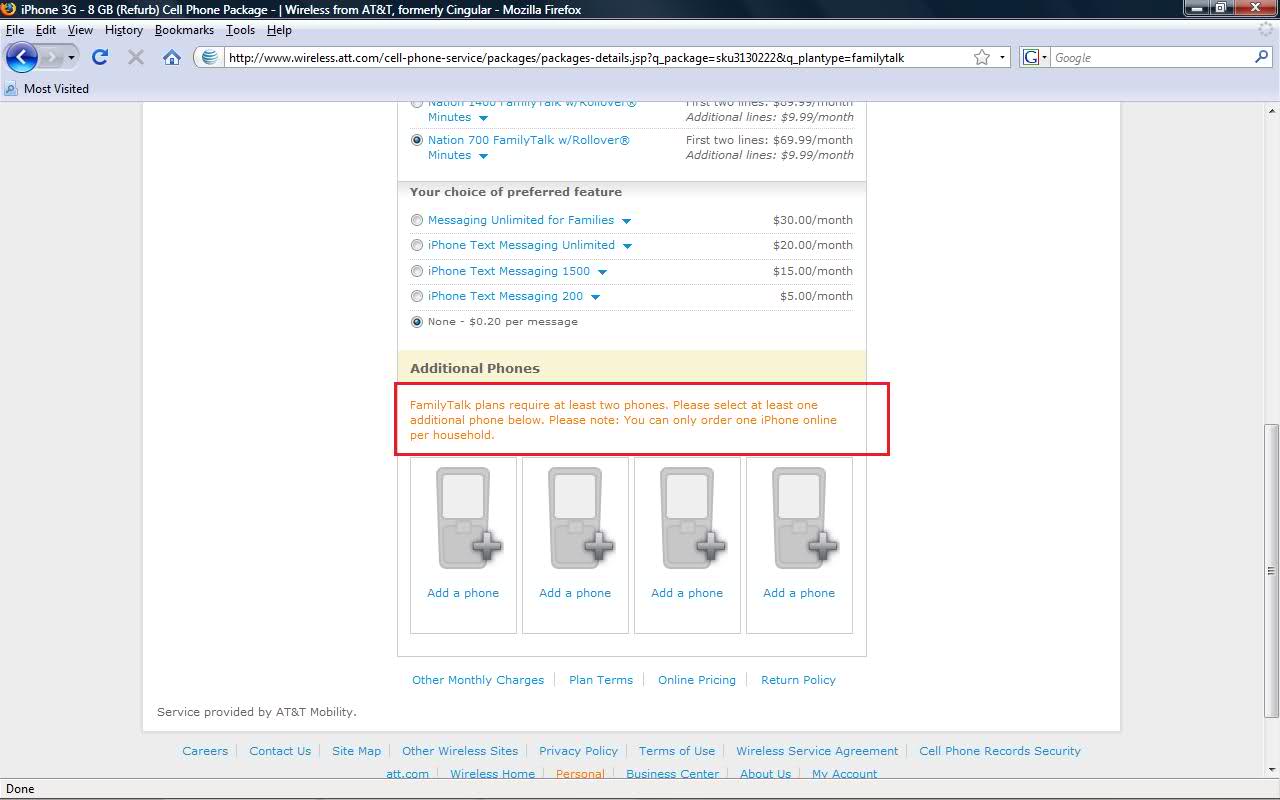The image size is (1280, 800).
Task: Click the browser Back arrow button
Action: point(21,57)
